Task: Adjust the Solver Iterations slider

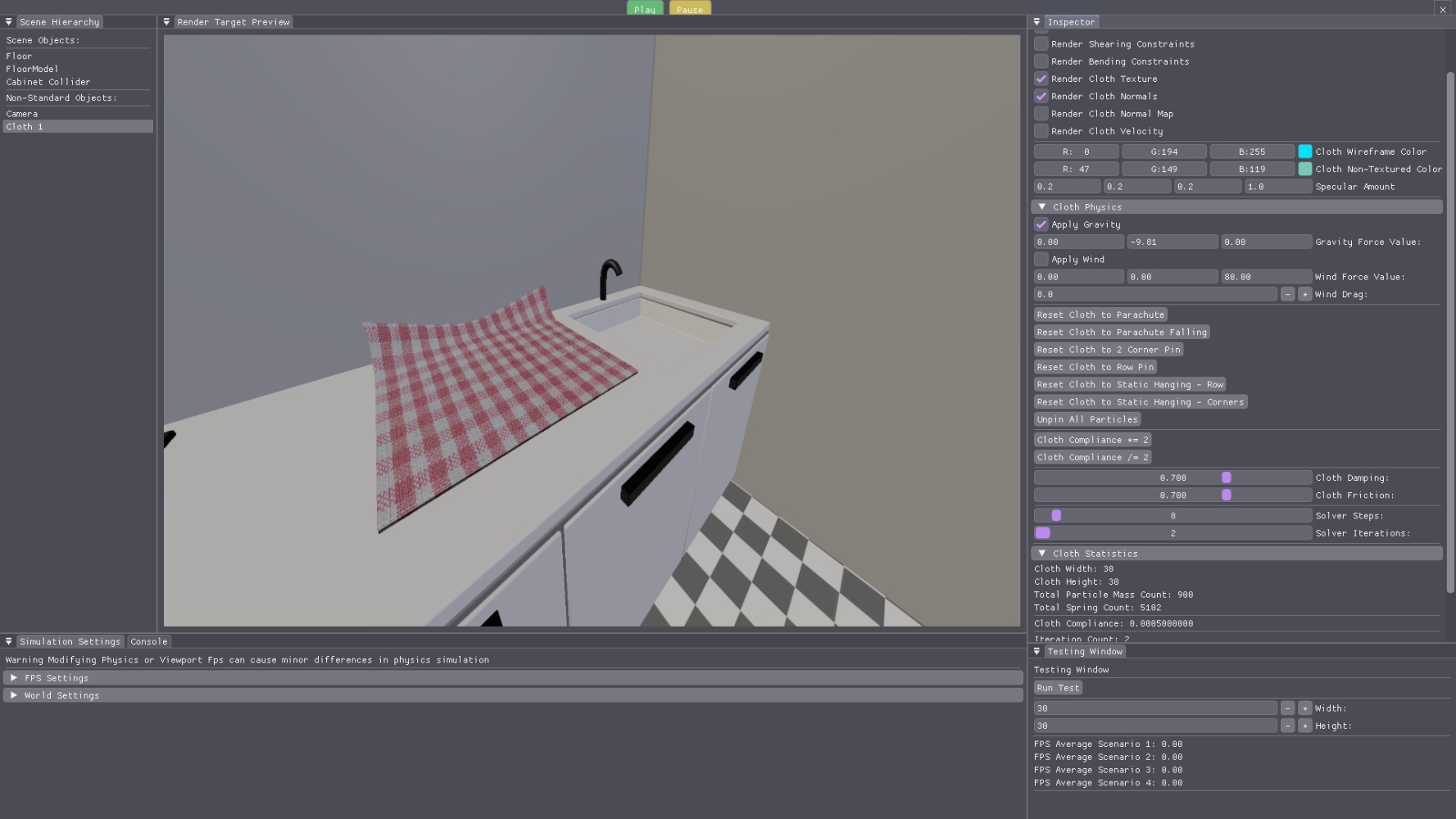Action: point(1173,533)
